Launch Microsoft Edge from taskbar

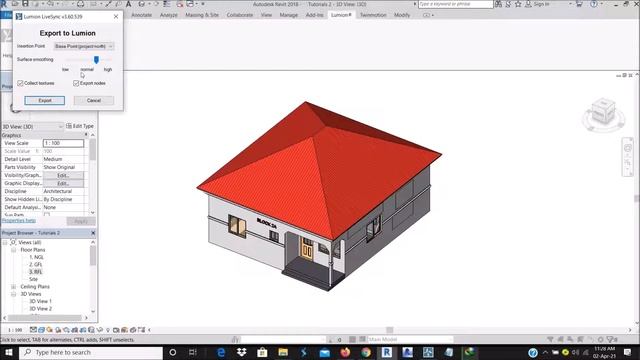click(x=221, y=352)
